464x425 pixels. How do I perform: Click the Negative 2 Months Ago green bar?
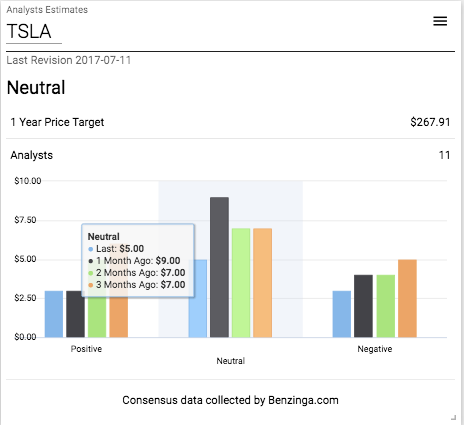click(x=386, y=306)
